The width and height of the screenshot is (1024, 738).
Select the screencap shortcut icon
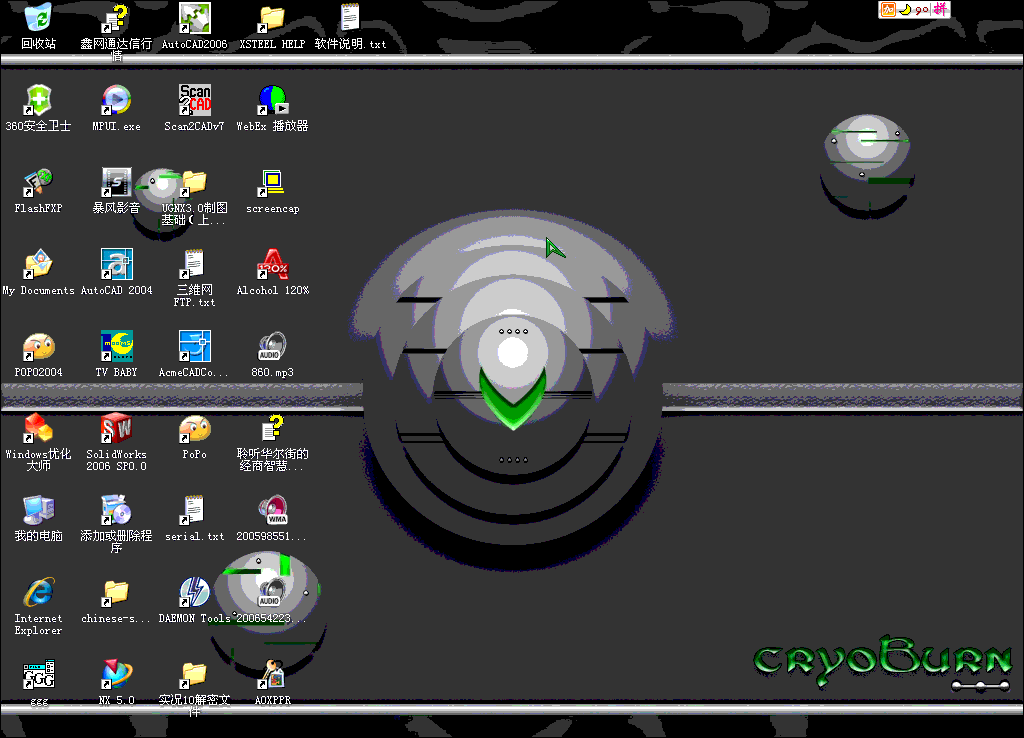pyautogui.click(x=272, y=184)
